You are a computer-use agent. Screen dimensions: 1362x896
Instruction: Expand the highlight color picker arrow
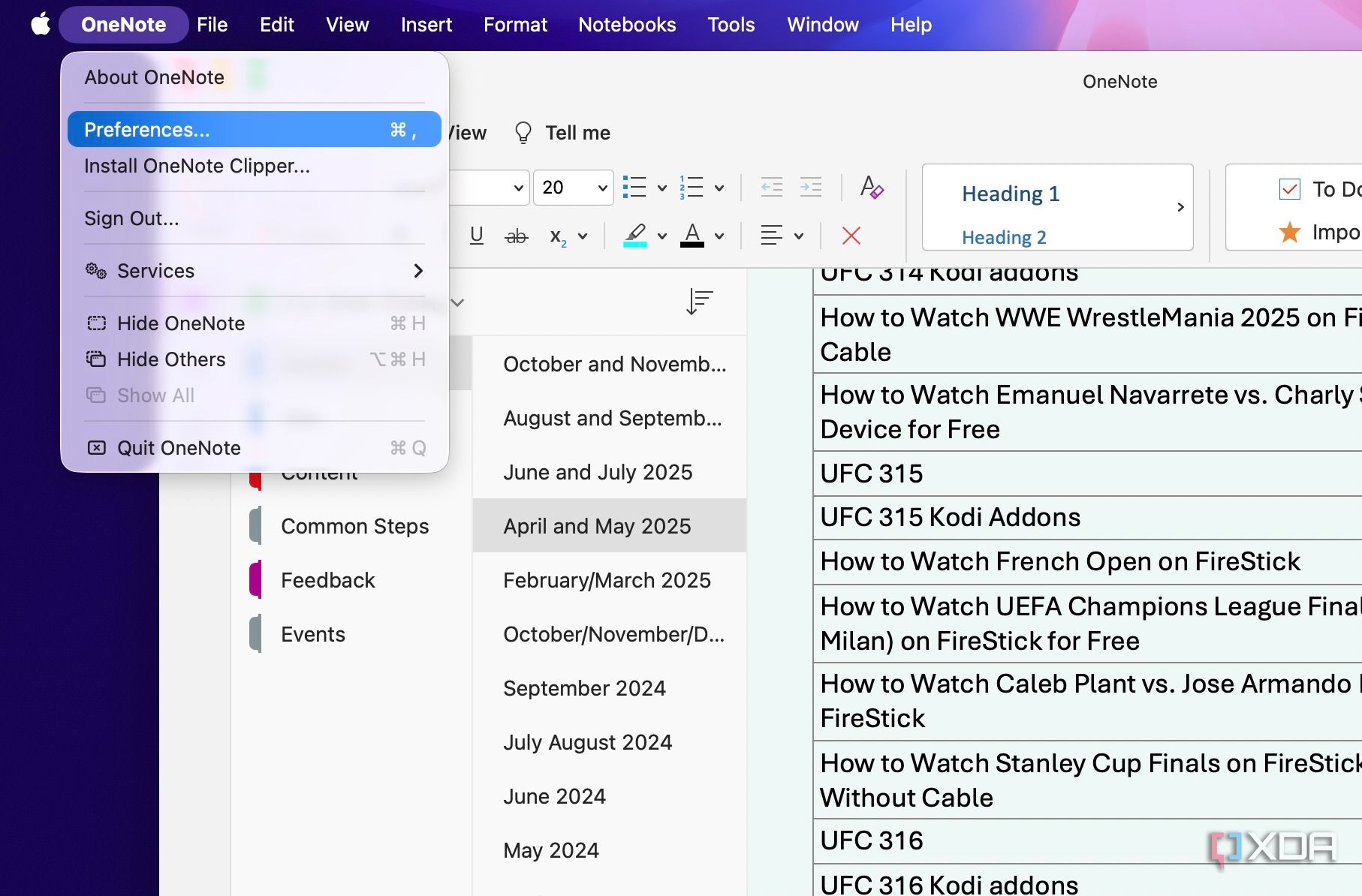(661, 236)
